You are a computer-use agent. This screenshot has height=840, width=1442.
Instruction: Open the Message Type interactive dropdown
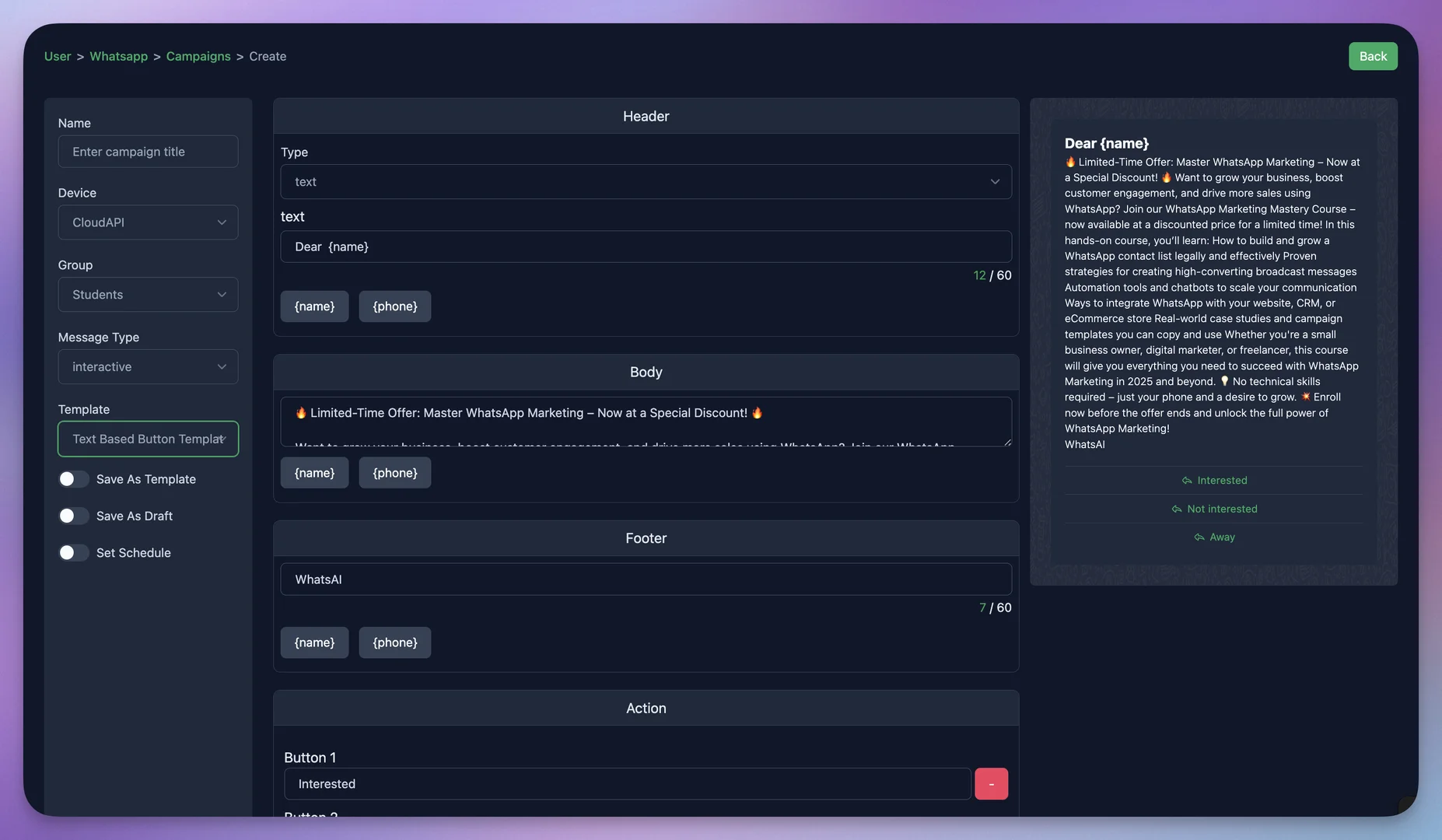148,367
